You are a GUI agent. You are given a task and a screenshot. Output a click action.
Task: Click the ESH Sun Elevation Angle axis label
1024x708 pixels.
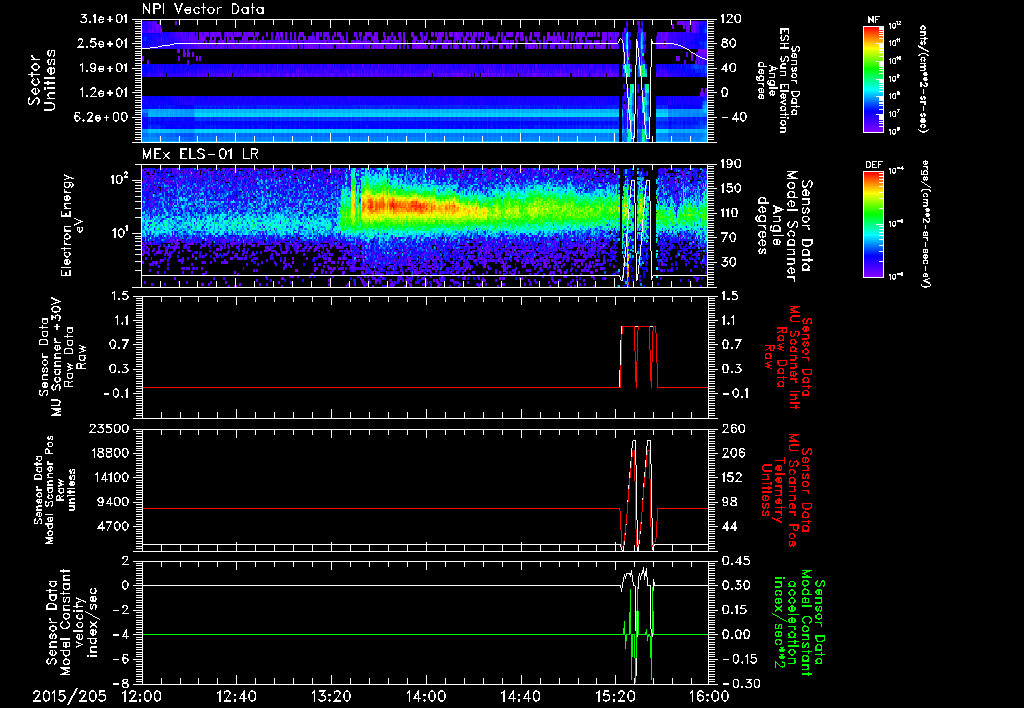782,78
